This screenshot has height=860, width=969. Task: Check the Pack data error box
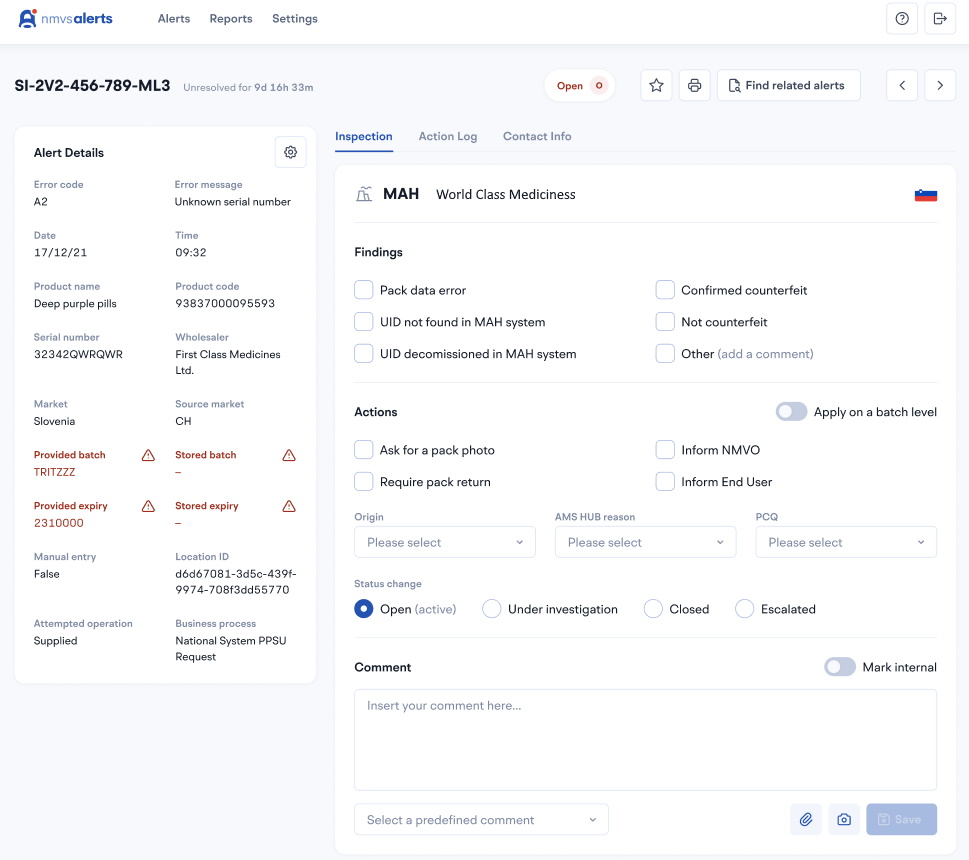pos(364,290)
